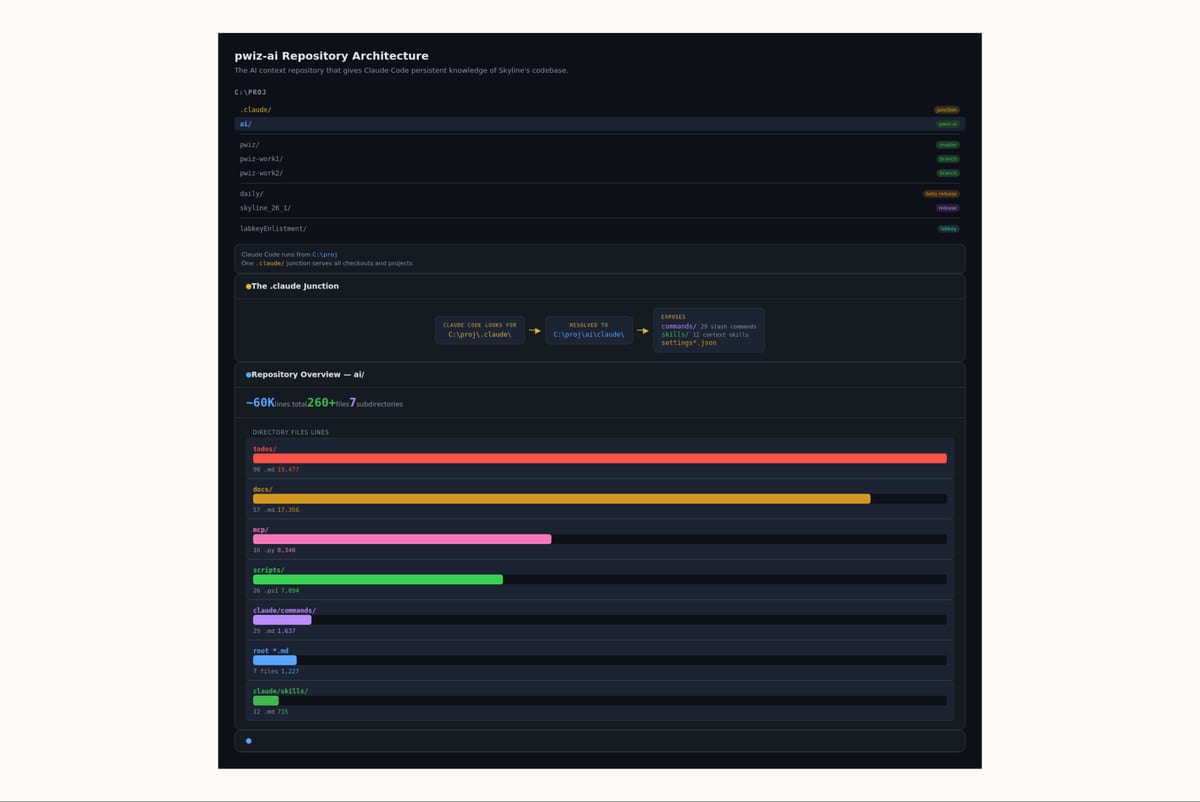The image size is (1200, 802).
Task: Click the branch badge next to pwiz-work1/
Action: tap(947, 159)
